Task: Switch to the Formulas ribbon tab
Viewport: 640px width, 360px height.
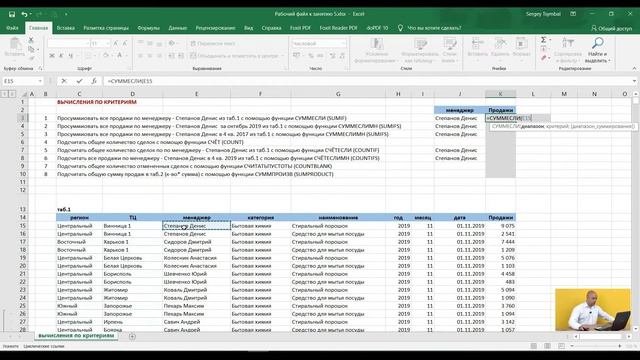Action: click(x=149, y=28)
